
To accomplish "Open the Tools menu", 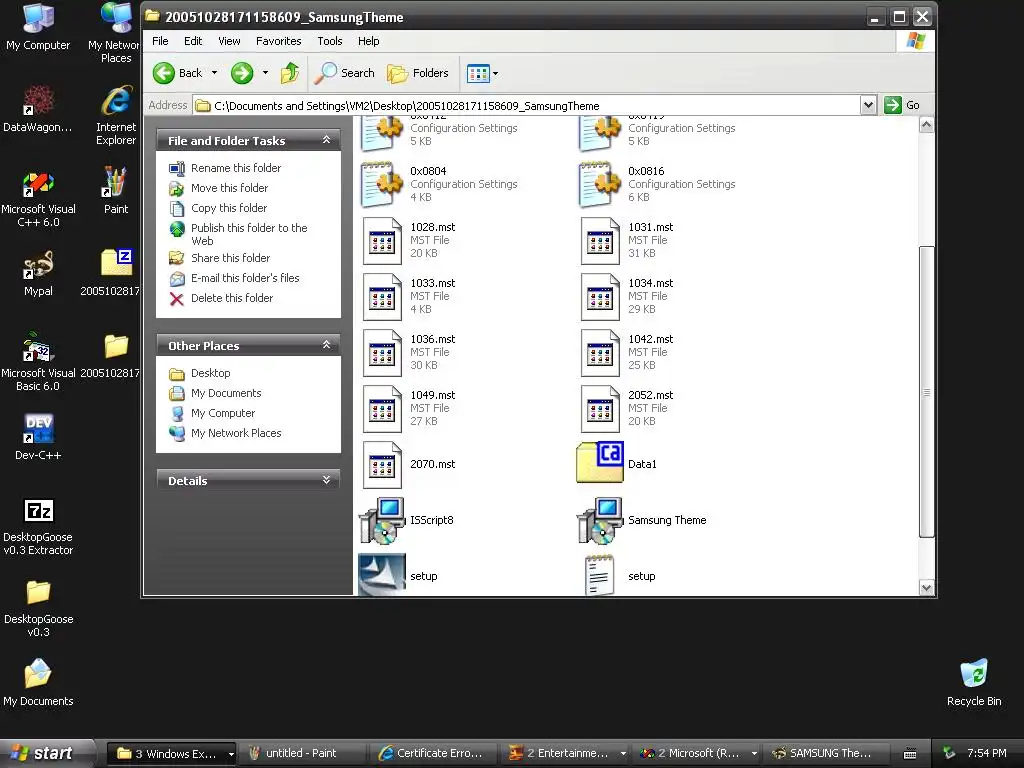I will point(330,41).
